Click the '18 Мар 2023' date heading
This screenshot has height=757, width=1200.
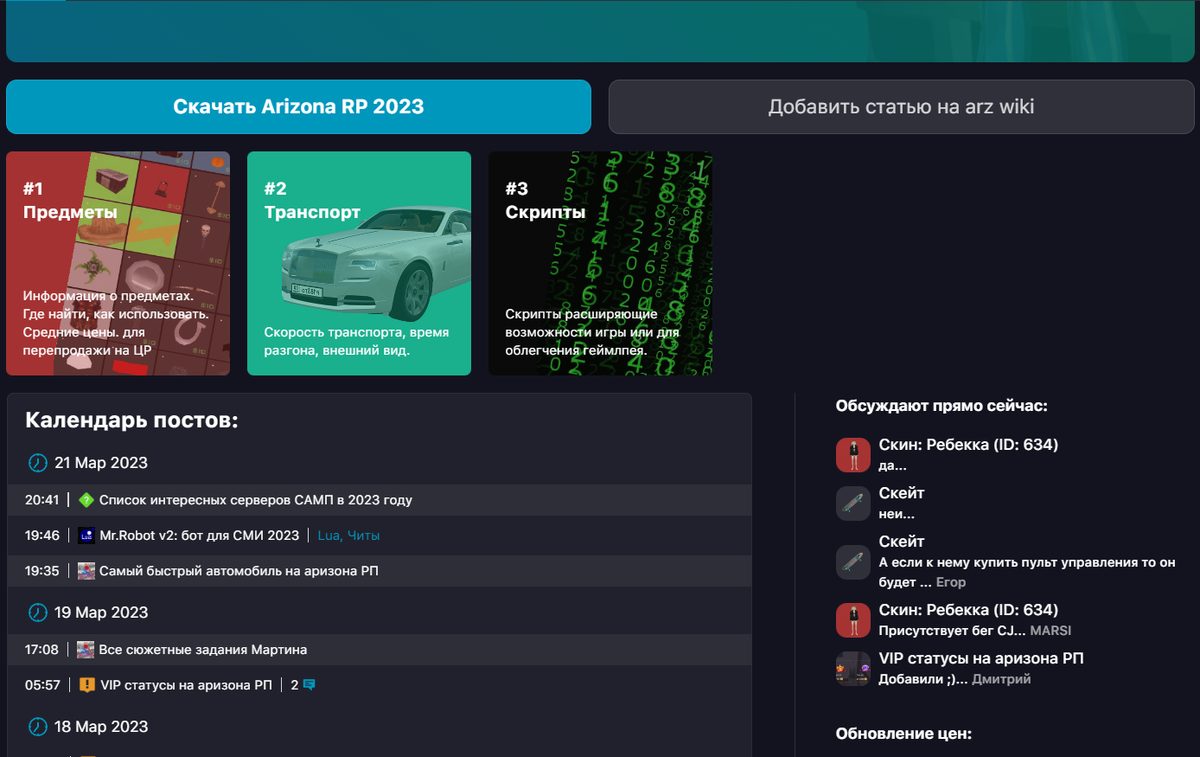pos(101,727)
